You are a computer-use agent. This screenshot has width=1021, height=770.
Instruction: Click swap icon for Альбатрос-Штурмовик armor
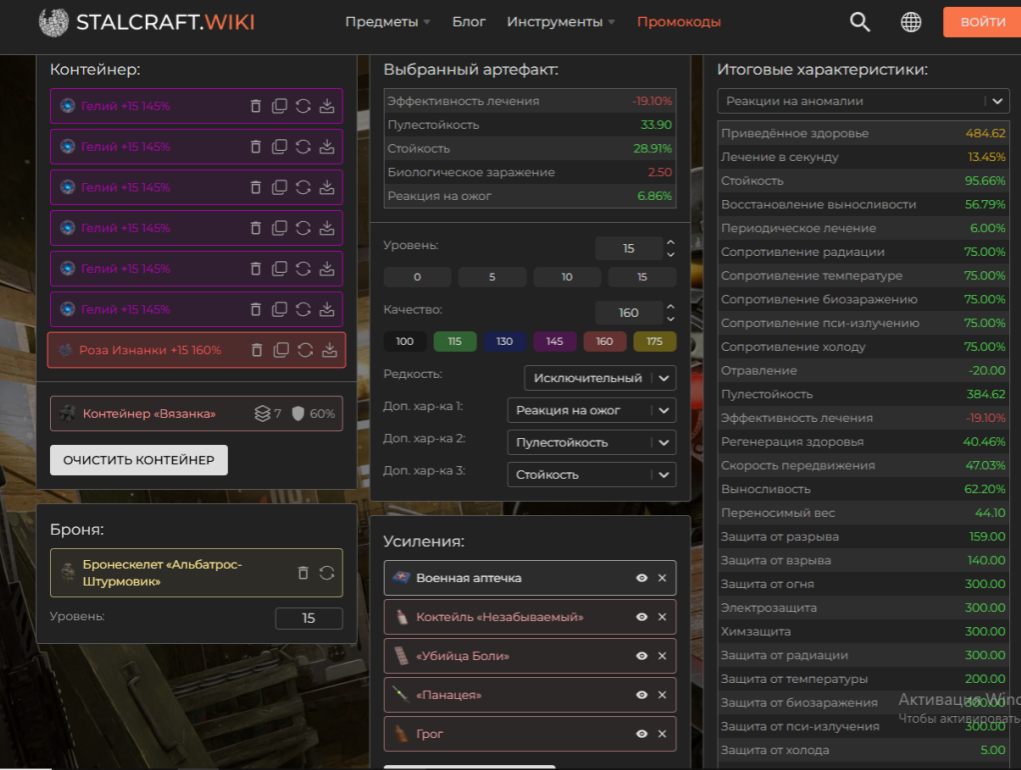pos(327,573)
